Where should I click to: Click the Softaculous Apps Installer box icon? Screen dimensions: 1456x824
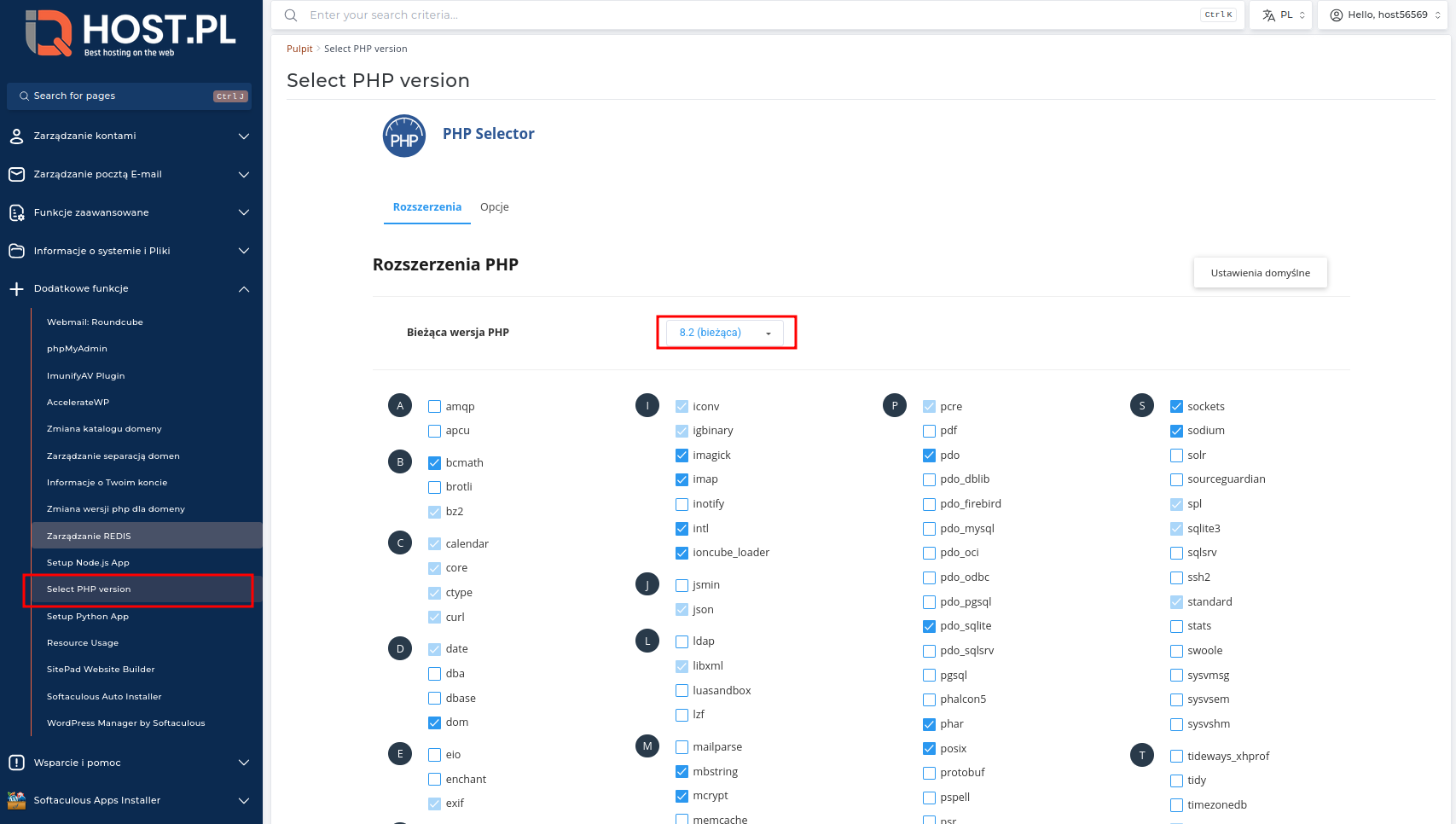click(x=16, y=800)
